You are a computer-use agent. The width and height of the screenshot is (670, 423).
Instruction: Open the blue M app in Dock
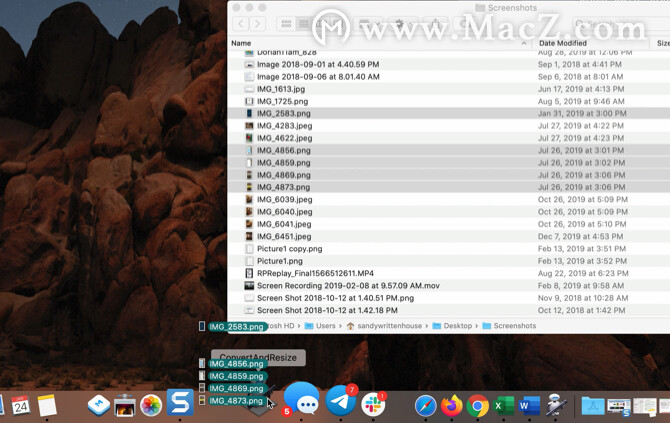pyautogui.click(x=99, y=405)
